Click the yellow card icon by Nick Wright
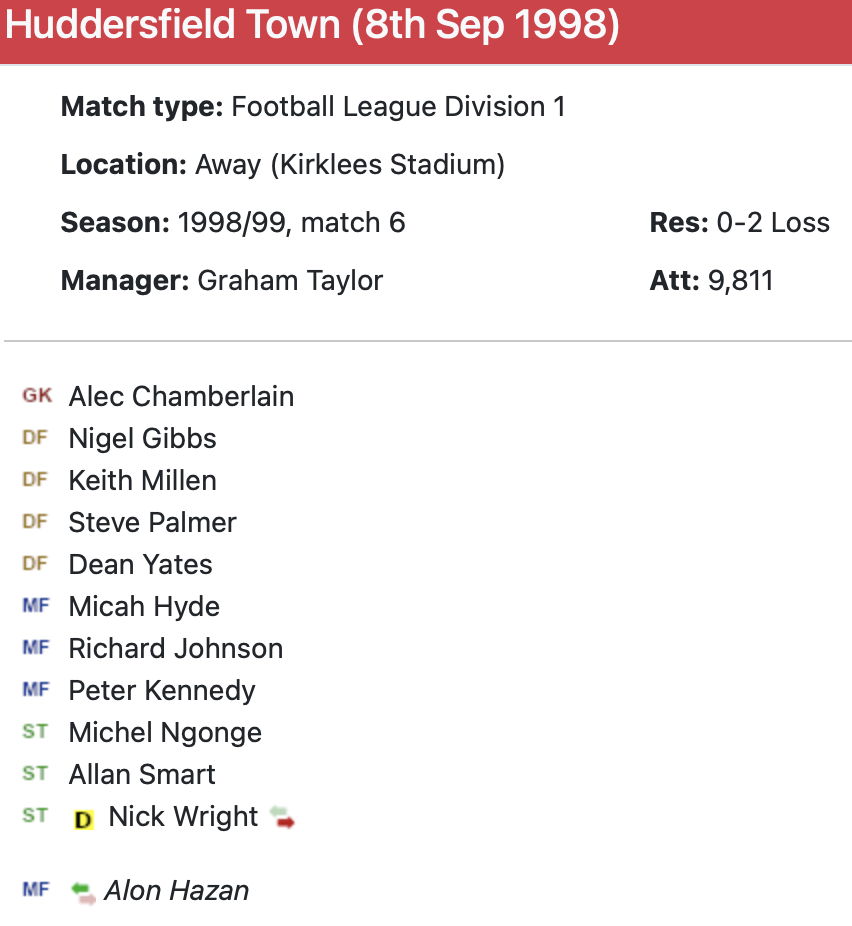The width and height of the screenshot is (852, 926). [84, 819]
